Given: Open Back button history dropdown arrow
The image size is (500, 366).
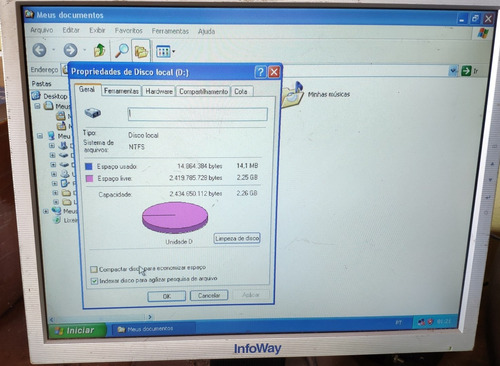Looking at the screenshot, I should pyautogui.click(x=53, y=50).
